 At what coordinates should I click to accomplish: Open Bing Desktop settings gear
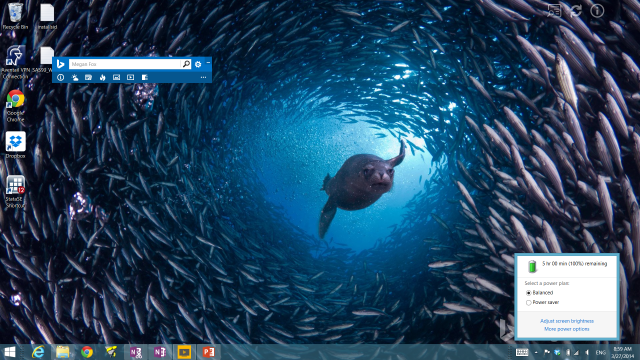click(x=198, y=64)
